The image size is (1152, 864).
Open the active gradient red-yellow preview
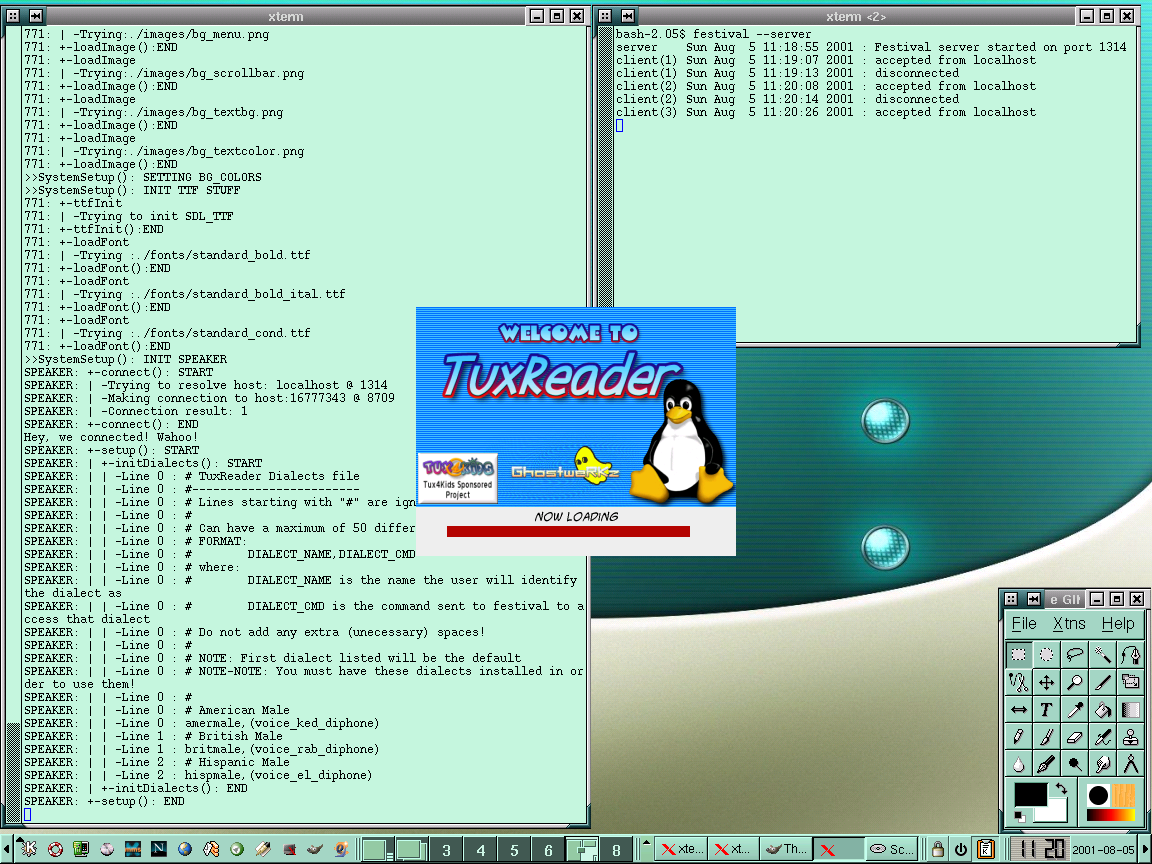[x=1111, y=815]
